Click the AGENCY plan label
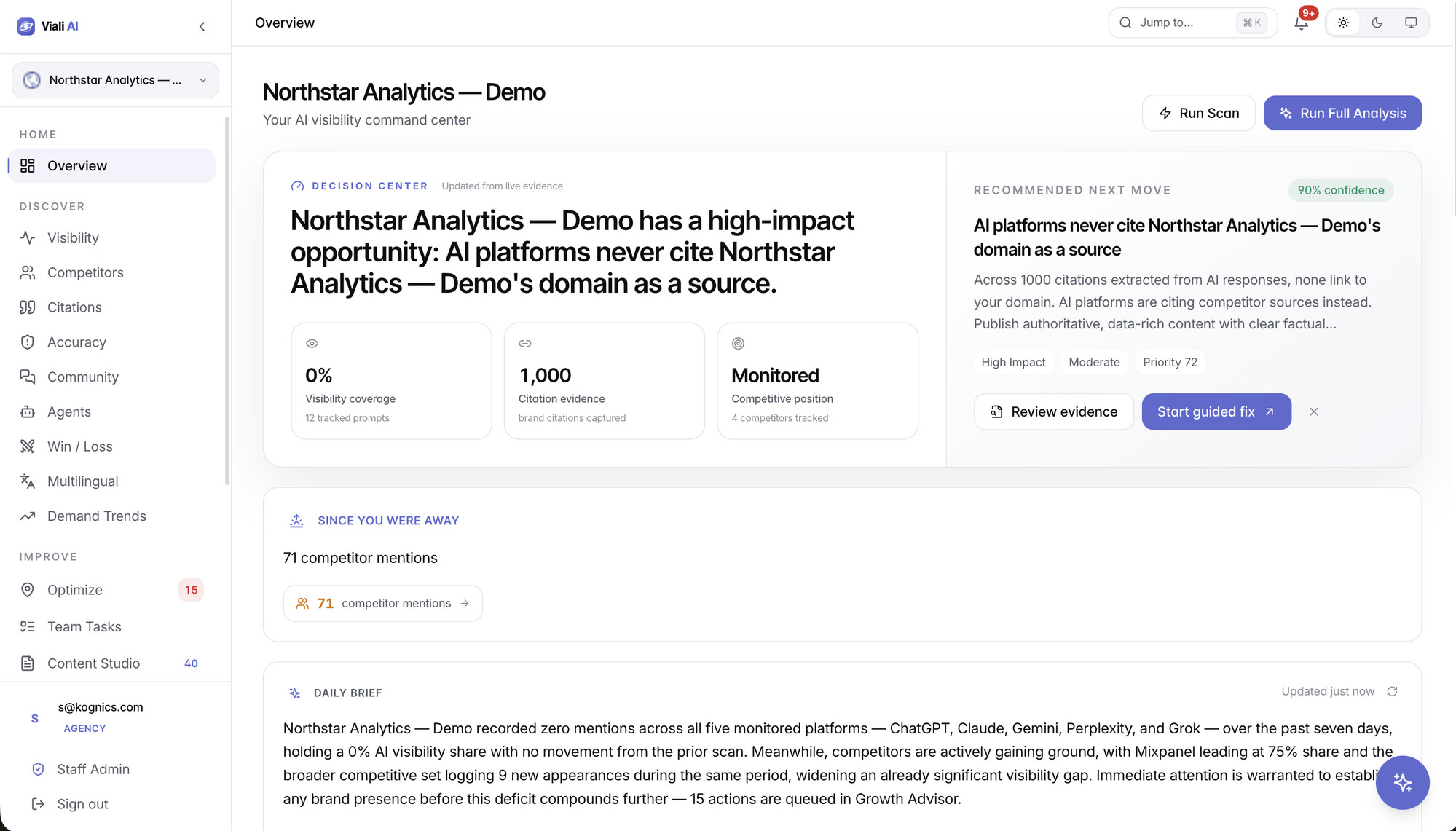 pyautogui.click(x=84, y=728)
